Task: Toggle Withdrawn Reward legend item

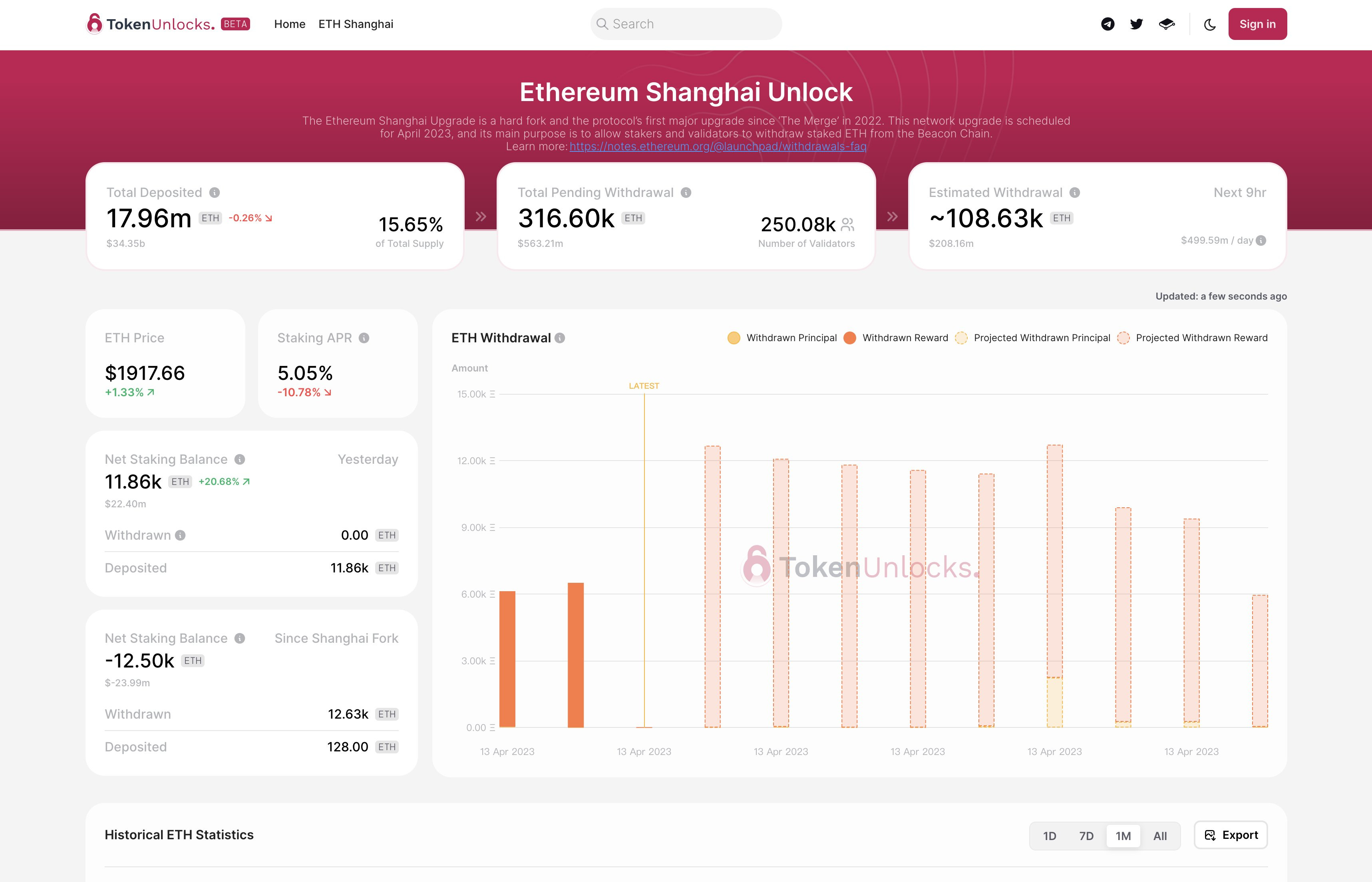Action: (896, 338)
